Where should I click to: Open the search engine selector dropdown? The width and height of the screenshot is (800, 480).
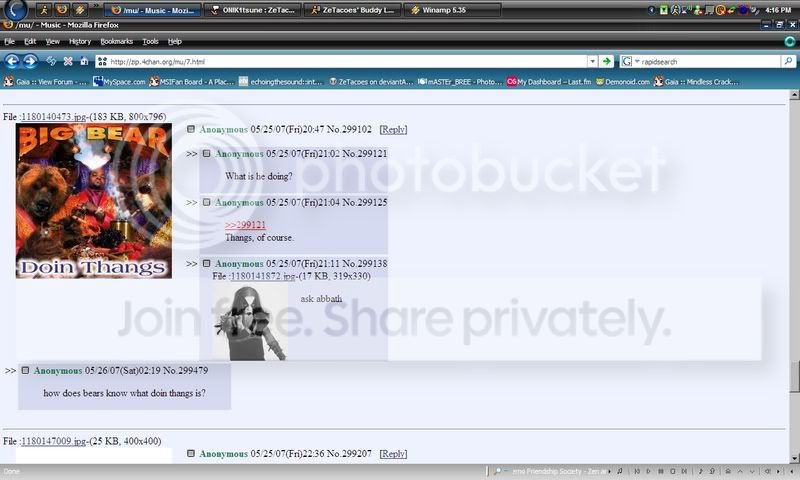click(x=637, y=61)
